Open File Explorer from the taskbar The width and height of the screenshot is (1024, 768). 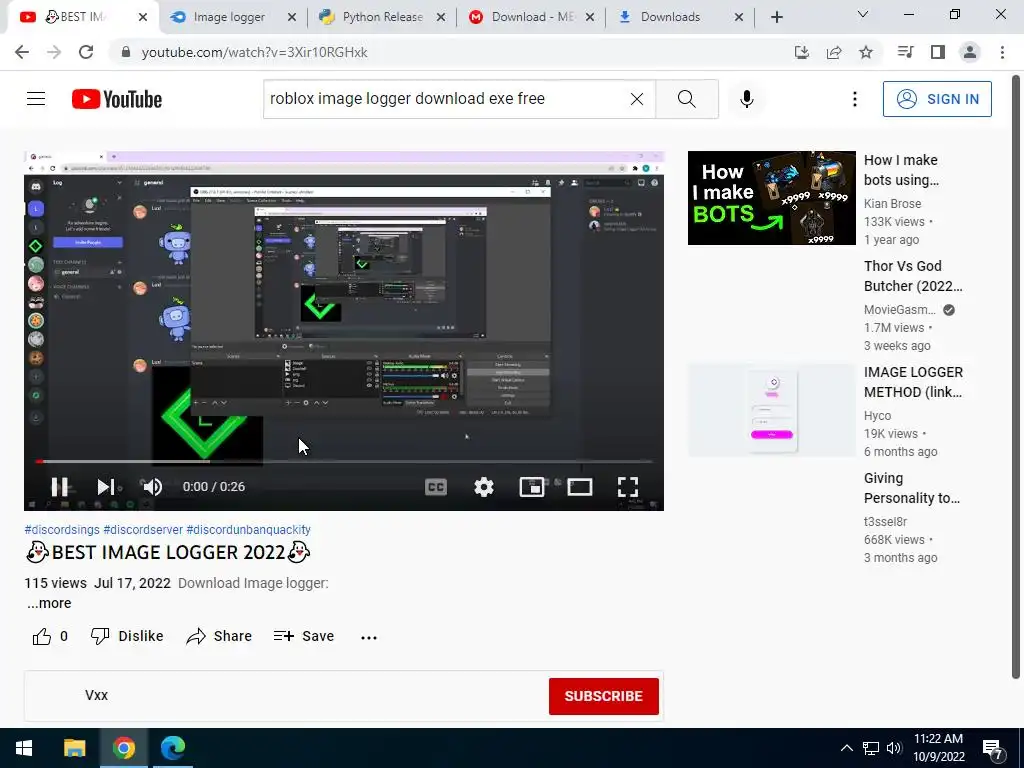(x=74, y=748)
